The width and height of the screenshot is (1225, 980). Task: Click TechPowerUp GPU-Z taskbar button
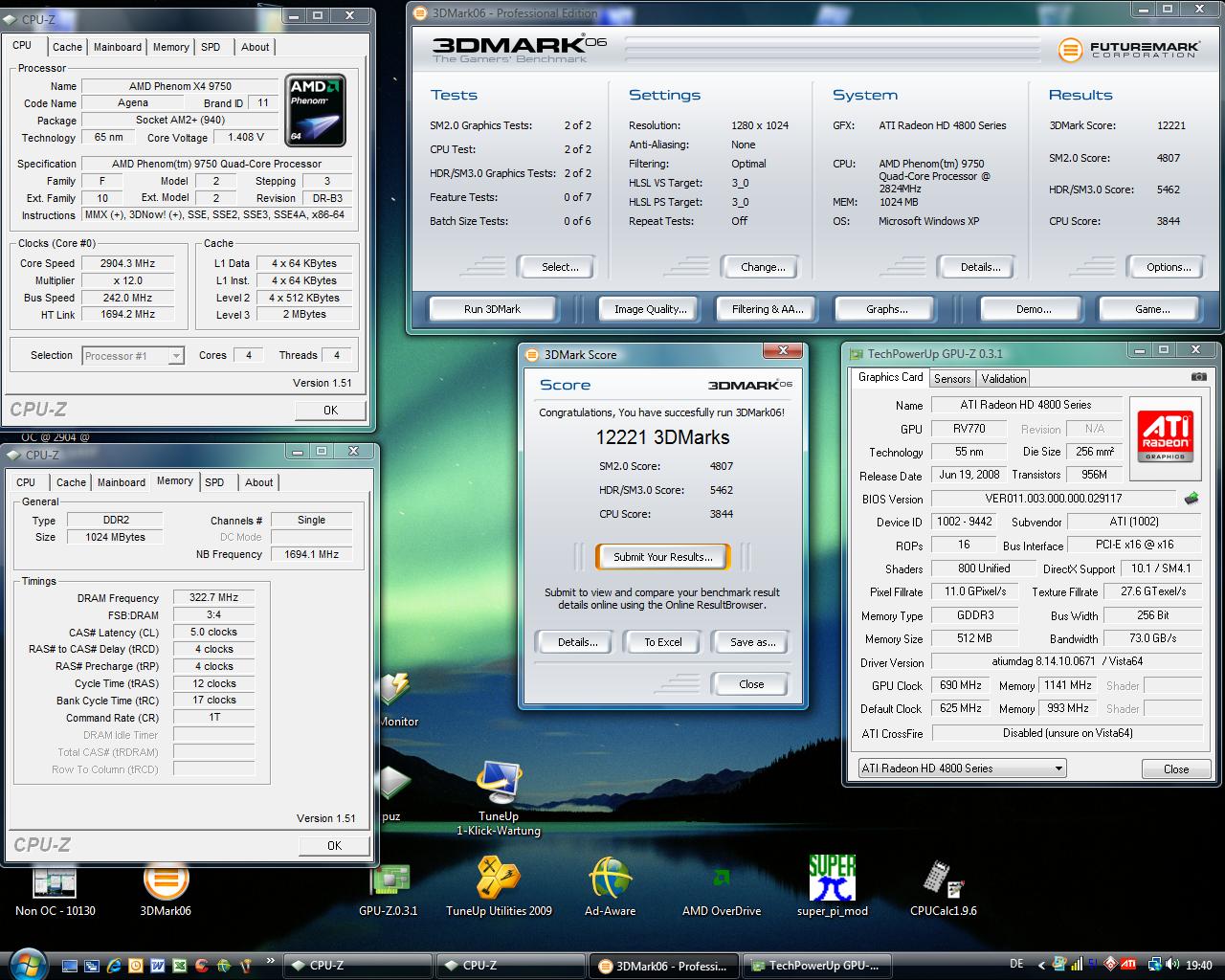816,966
